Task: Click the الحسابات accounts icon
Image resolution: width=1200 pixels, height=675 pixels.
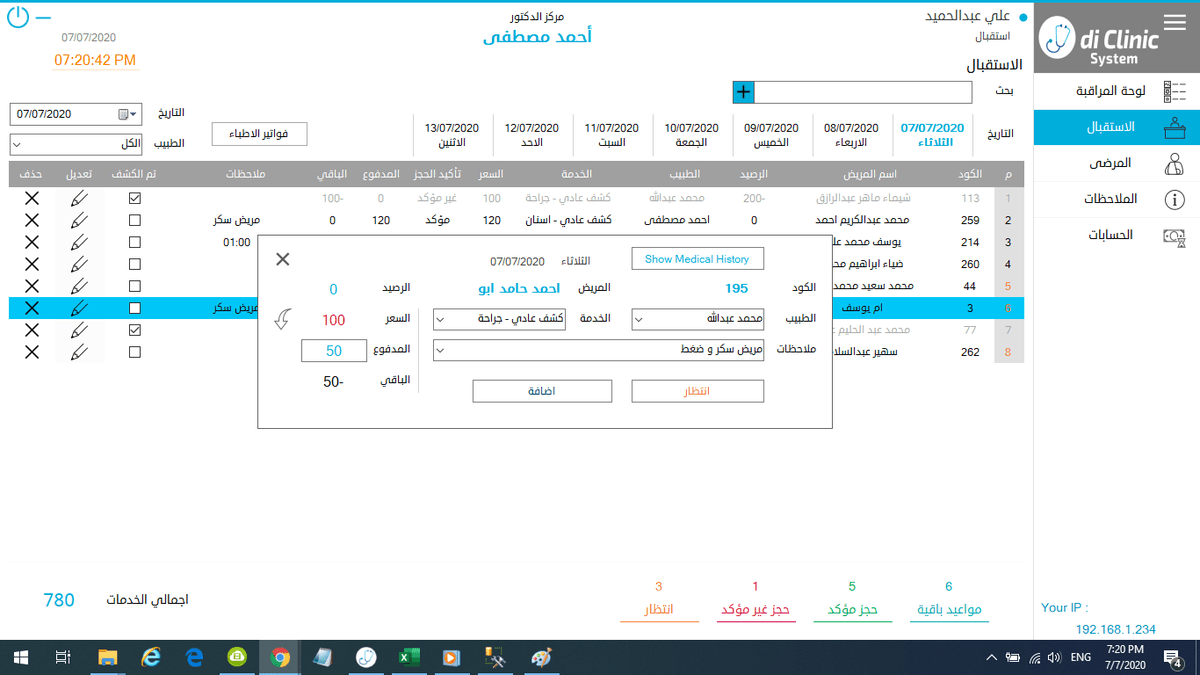Action: (1174, 236)
